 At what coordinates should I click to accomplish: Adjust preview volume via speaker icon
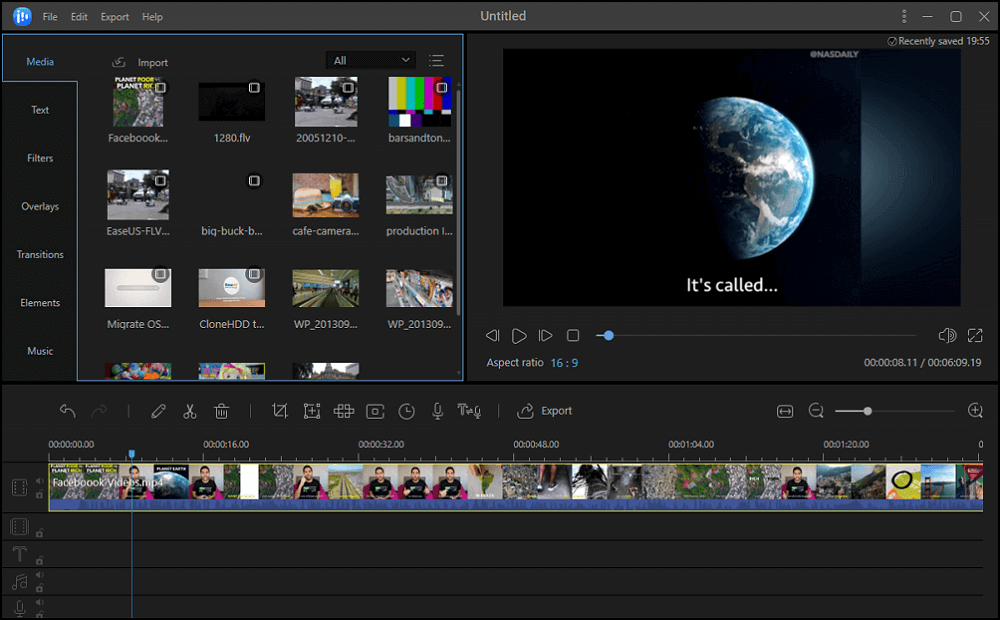pyautogui.click(x=947, y=336)
